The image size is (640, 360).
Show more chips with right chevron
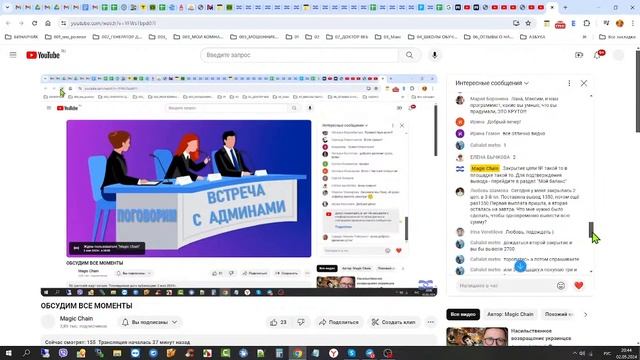585,314
